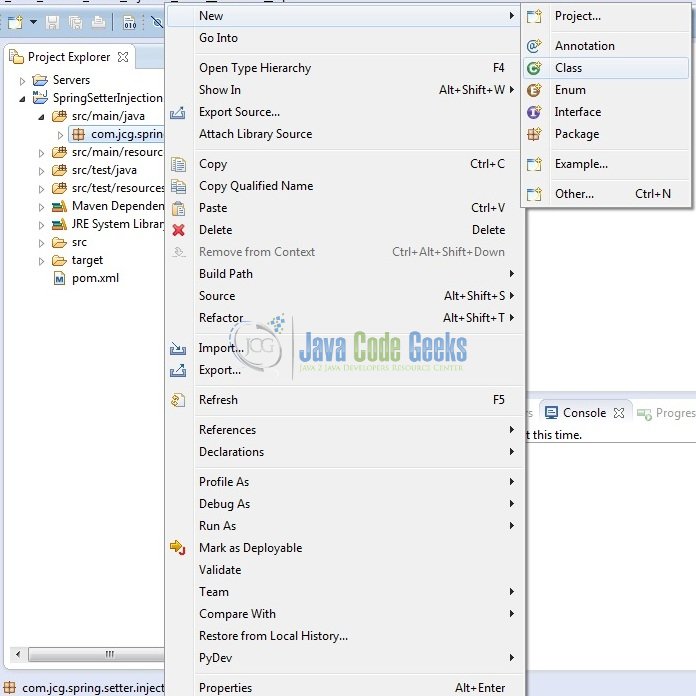Choose Other... in the New submenu

tap(605, 194)
